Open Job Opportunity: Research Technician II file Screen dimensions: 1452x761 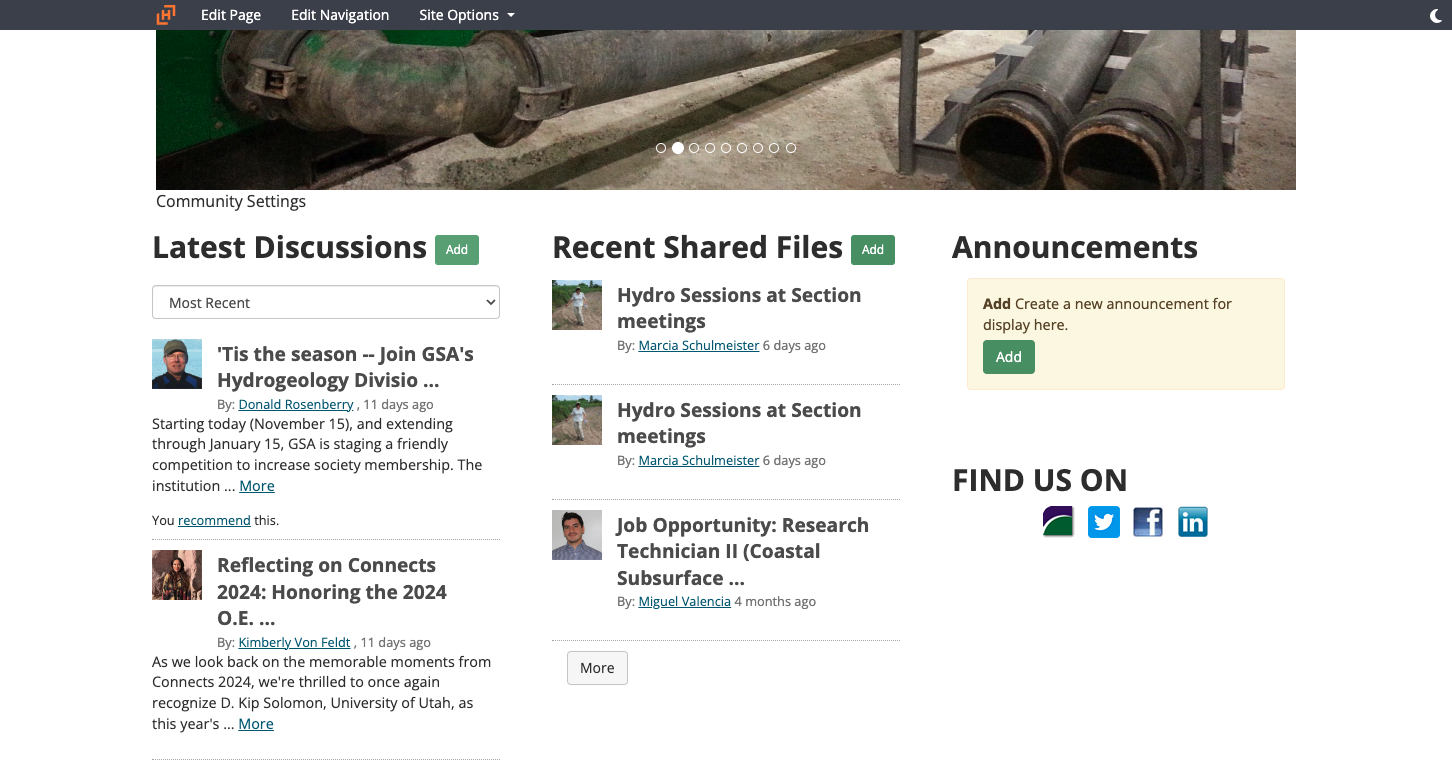pyautogui.click(x=743, y=551)
